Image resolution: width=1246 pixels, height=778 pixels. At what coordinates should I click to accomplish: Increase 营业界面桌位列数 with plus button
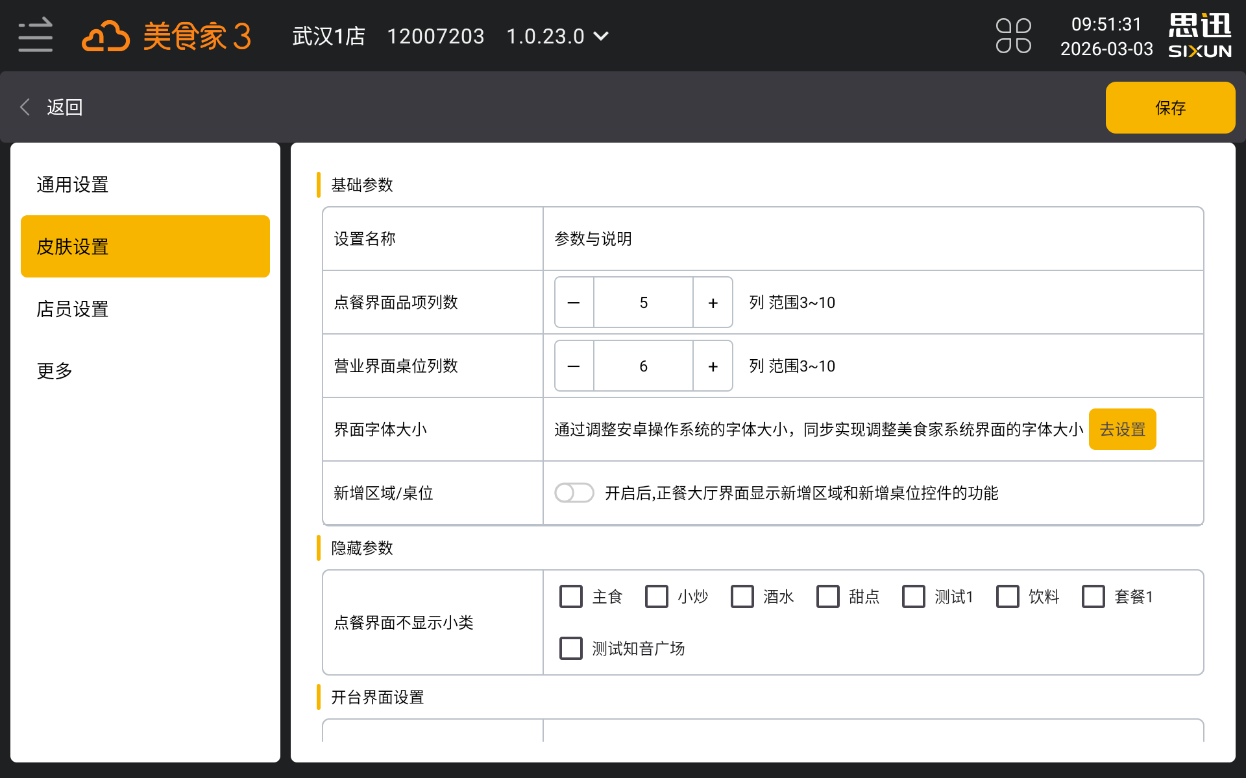712,366
